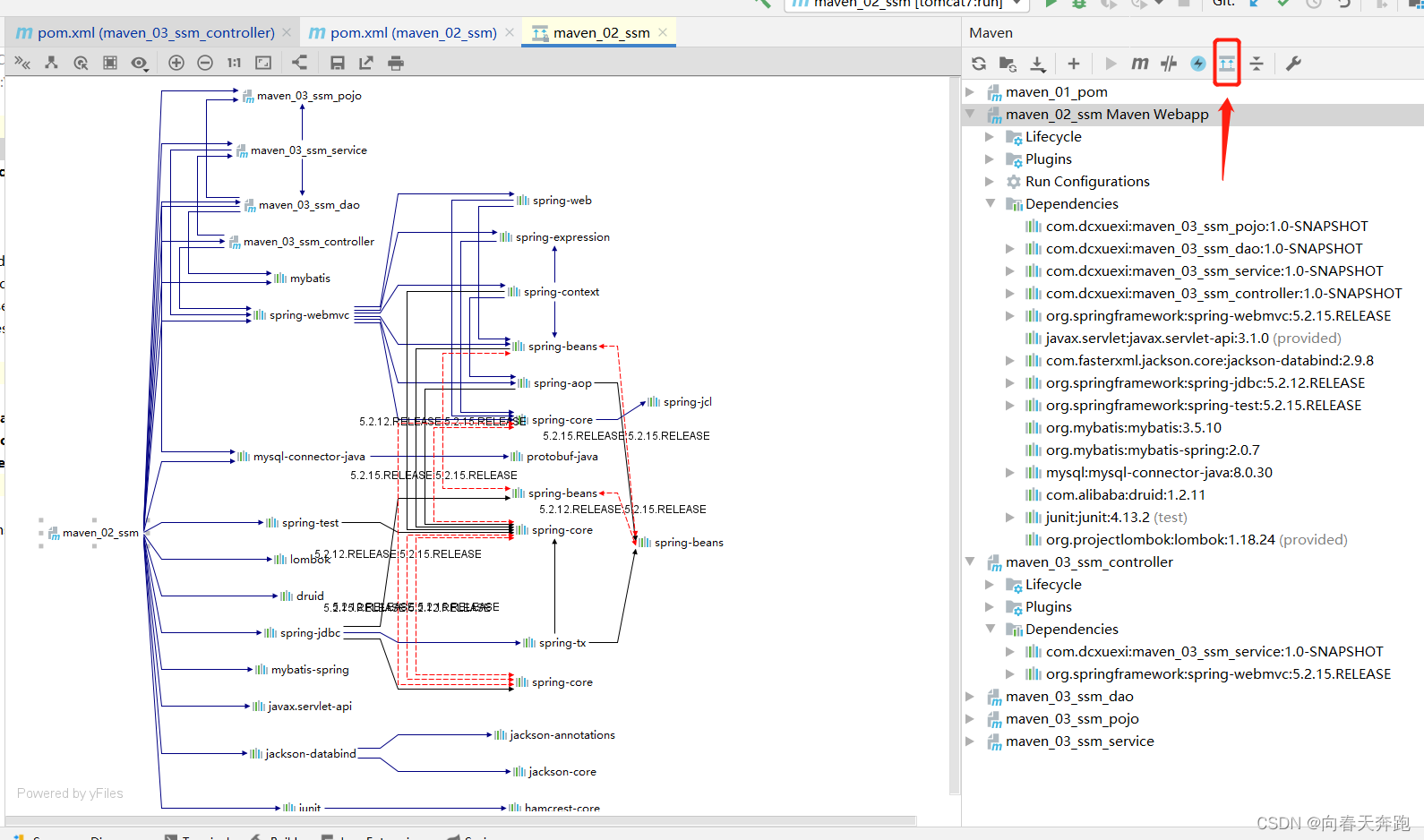This screenshot has width=1424, height=840.
Task: Select jackson-databind node in diagram
Action: pyautogui.click(x=303, y=754)
